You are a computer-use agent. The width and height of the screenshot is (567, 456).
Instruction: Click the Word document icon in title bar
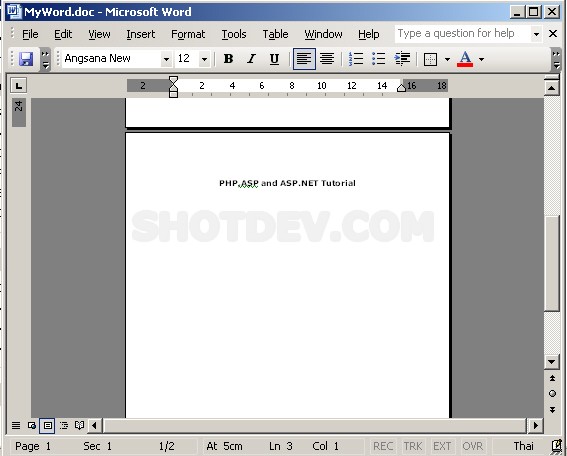[14, 11]
